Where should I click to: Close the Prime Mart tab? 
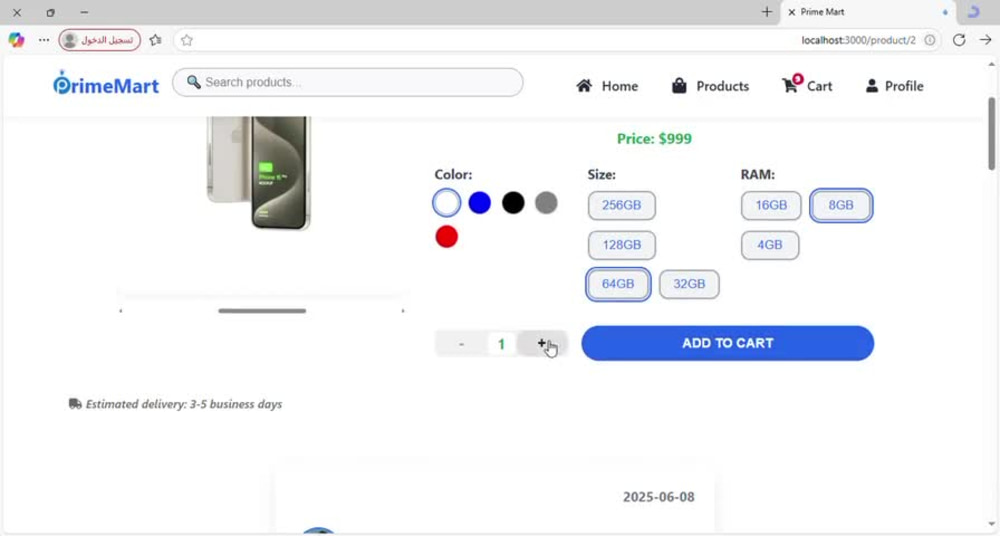pos(791,12)
